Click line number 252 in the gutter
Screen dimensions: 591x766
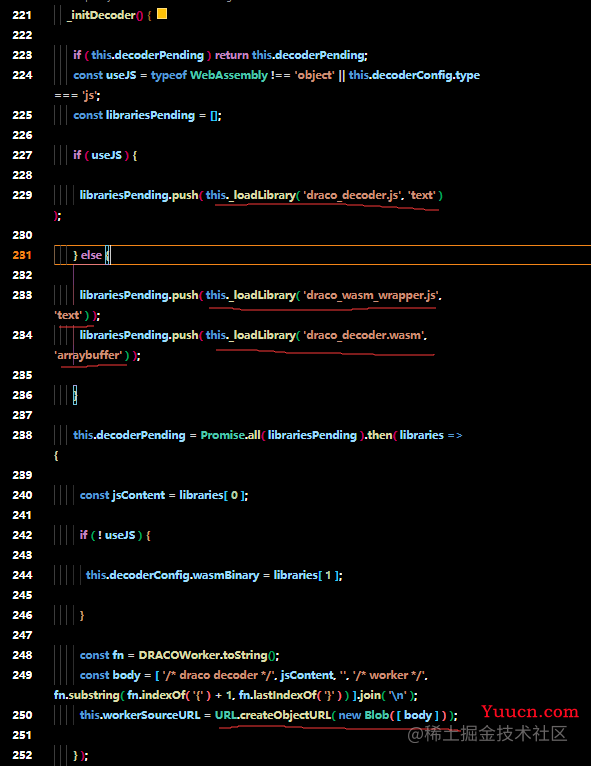[22, 755]
